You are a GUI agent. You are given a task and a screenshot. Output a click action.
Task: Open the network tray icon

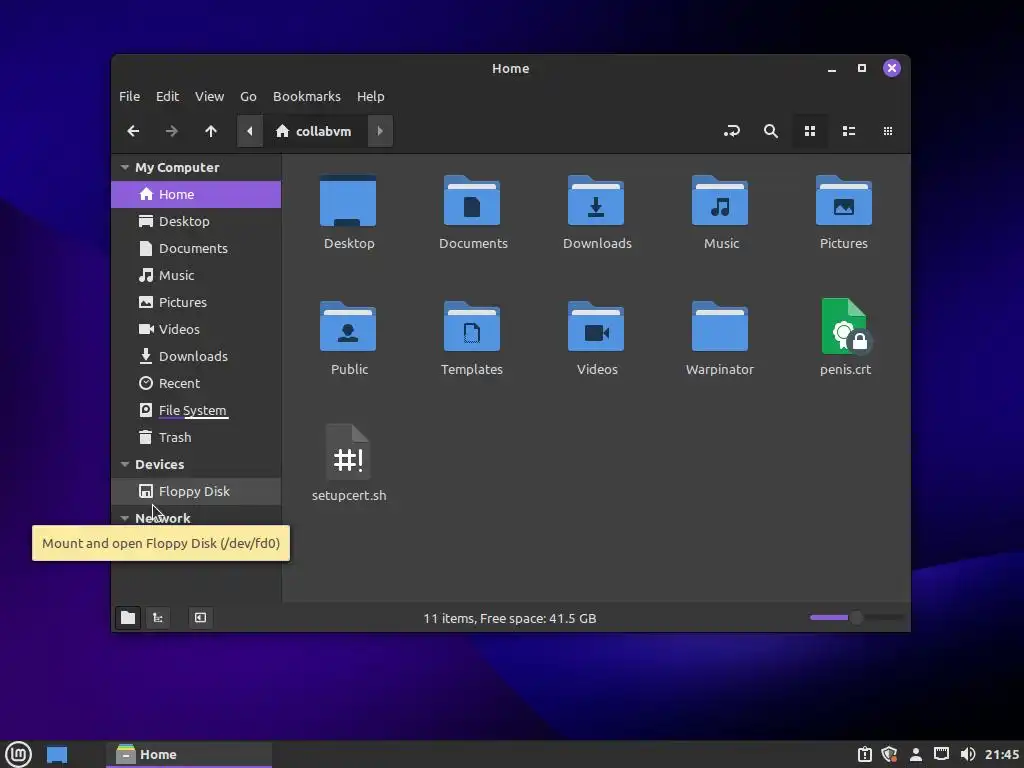pyautogui.click(x=941, y=755)
